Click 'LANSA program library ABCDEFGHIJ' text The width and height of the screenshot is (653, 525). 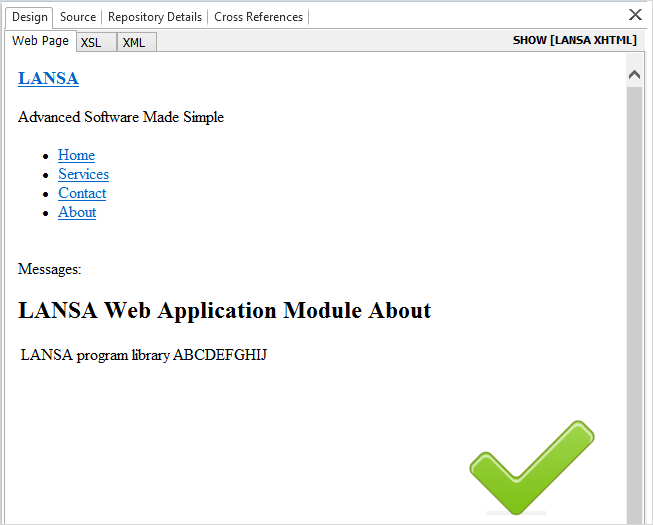coord(144,355)
